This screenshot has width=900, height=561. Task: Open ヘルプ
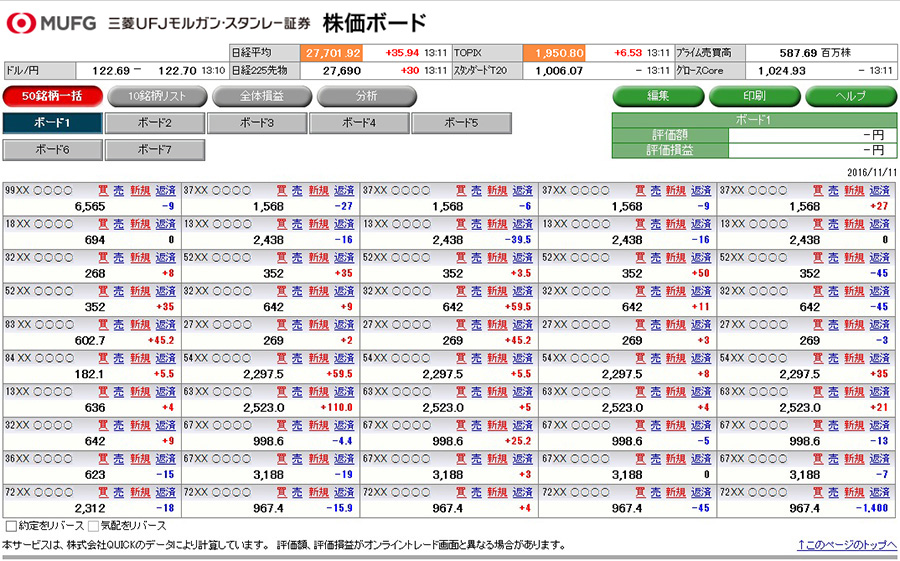[x=851, y=96]
